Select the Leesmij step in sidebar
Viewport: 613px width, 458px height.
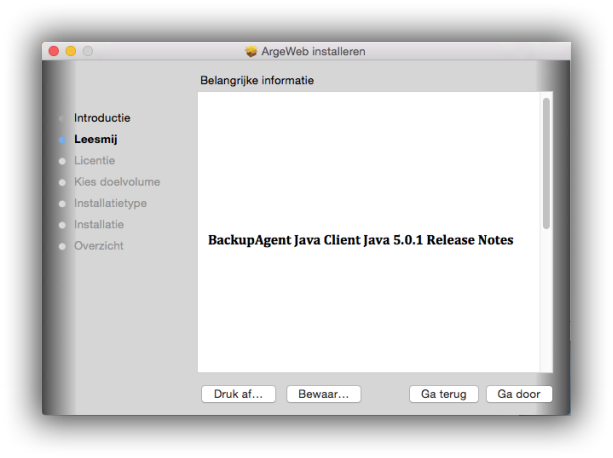[96, 140]
